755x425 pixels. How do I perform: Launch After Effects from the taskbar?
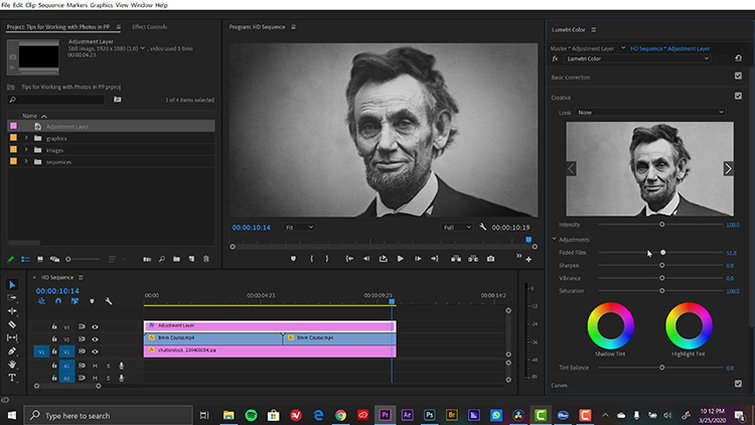pyautogui.click(x=407, y=415)
